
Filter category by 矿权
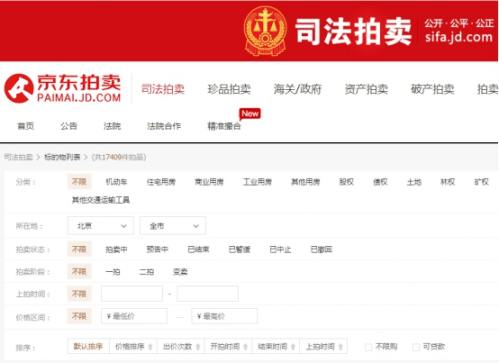pyautogui.click(x=481, y=182)
